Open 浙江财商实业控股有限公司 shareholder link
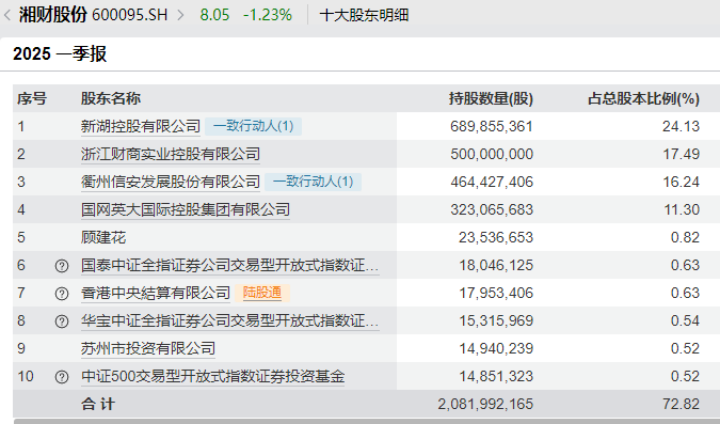 coord(170,154)
